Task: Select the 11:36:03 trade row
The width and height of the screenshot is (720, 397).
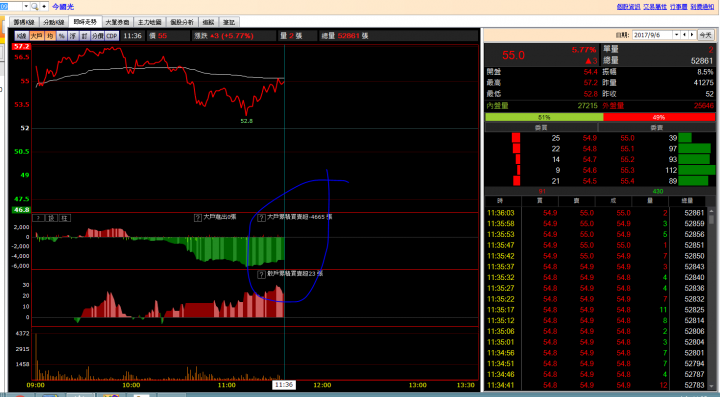Action: pos(596,213)
